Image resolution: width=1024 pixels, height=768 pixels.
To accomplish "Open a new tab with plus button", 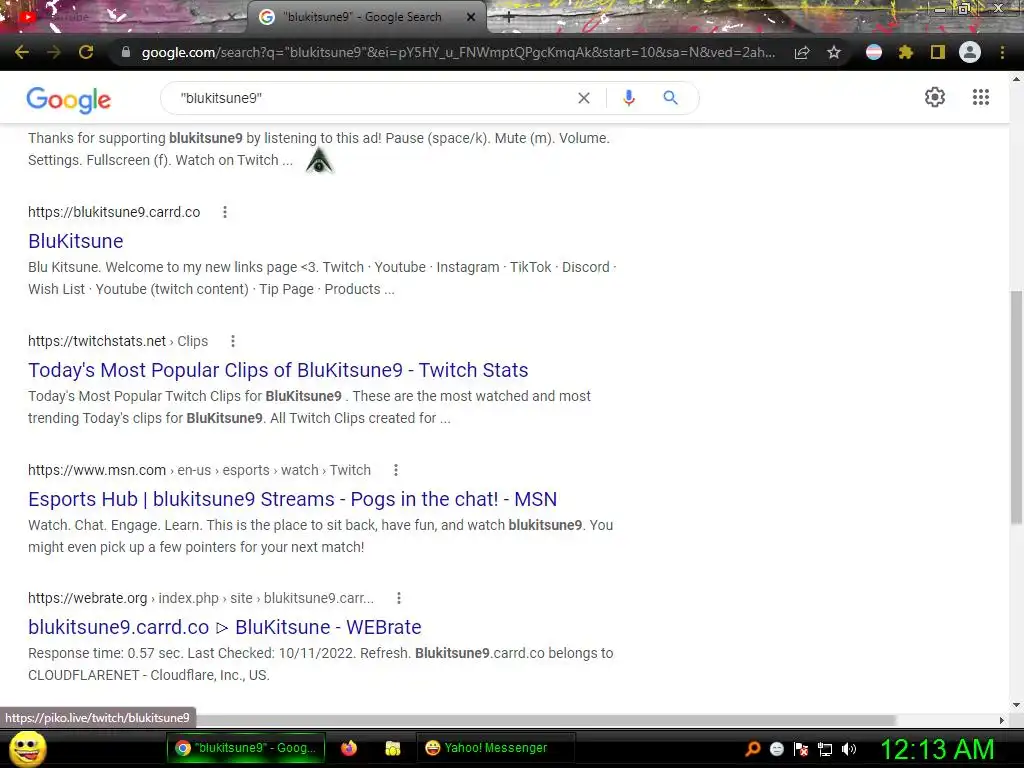I will (x=509, y=18).
